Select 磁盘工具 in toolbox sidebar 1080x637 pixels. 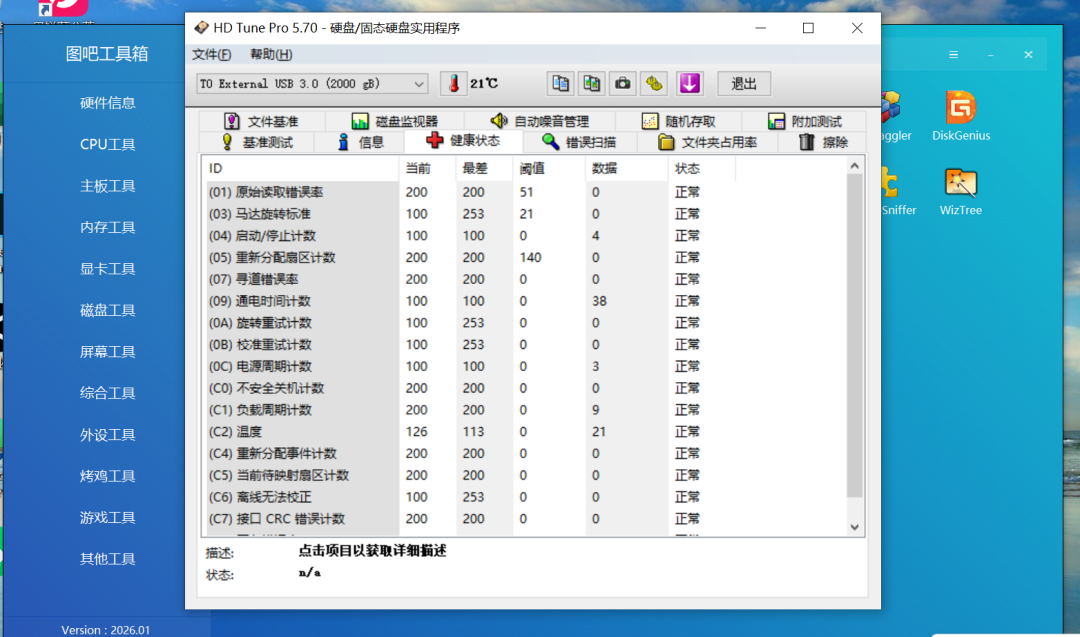coord(107,310)
